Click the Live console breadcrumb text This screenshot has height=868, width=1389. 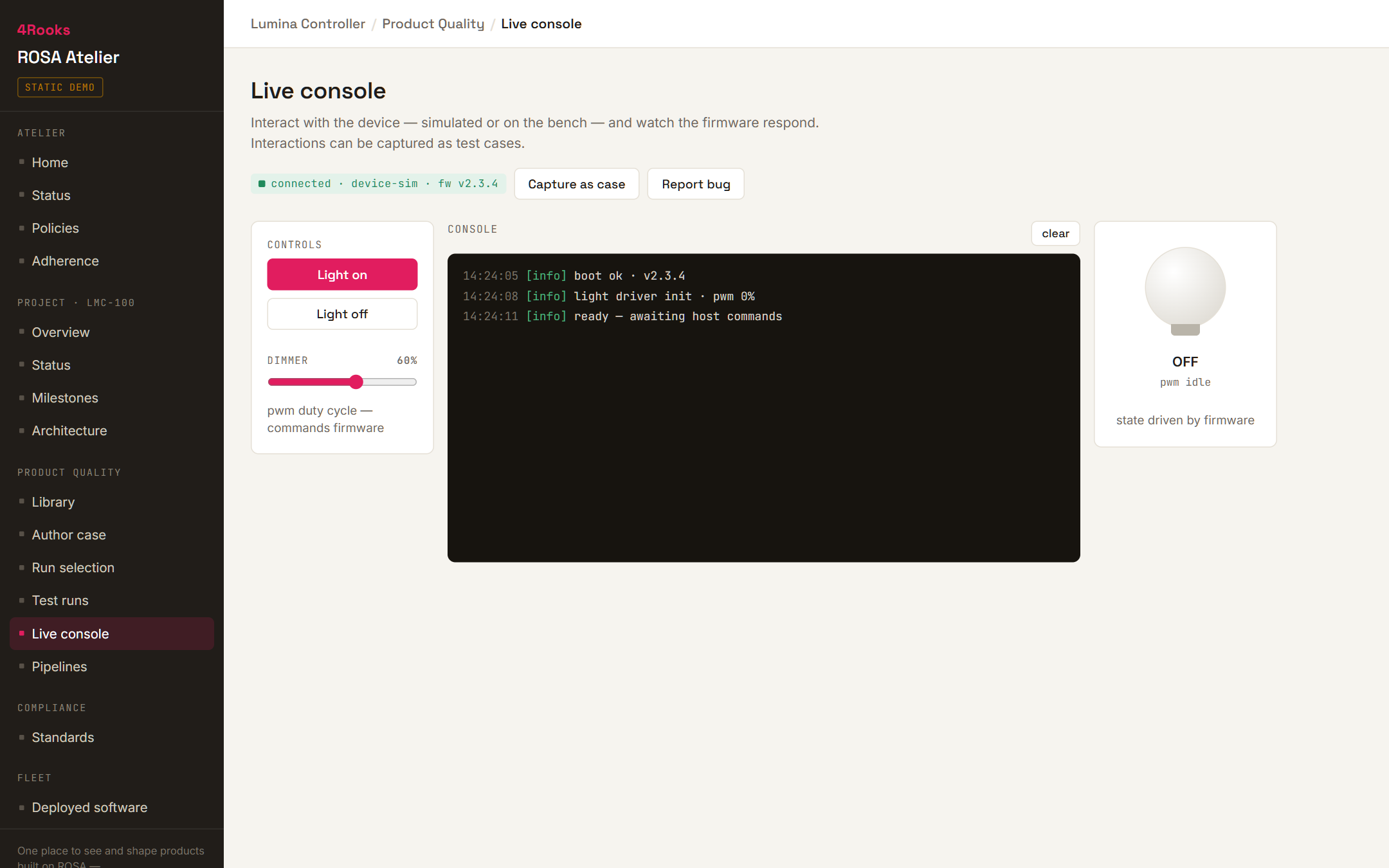tap(541, 24)
